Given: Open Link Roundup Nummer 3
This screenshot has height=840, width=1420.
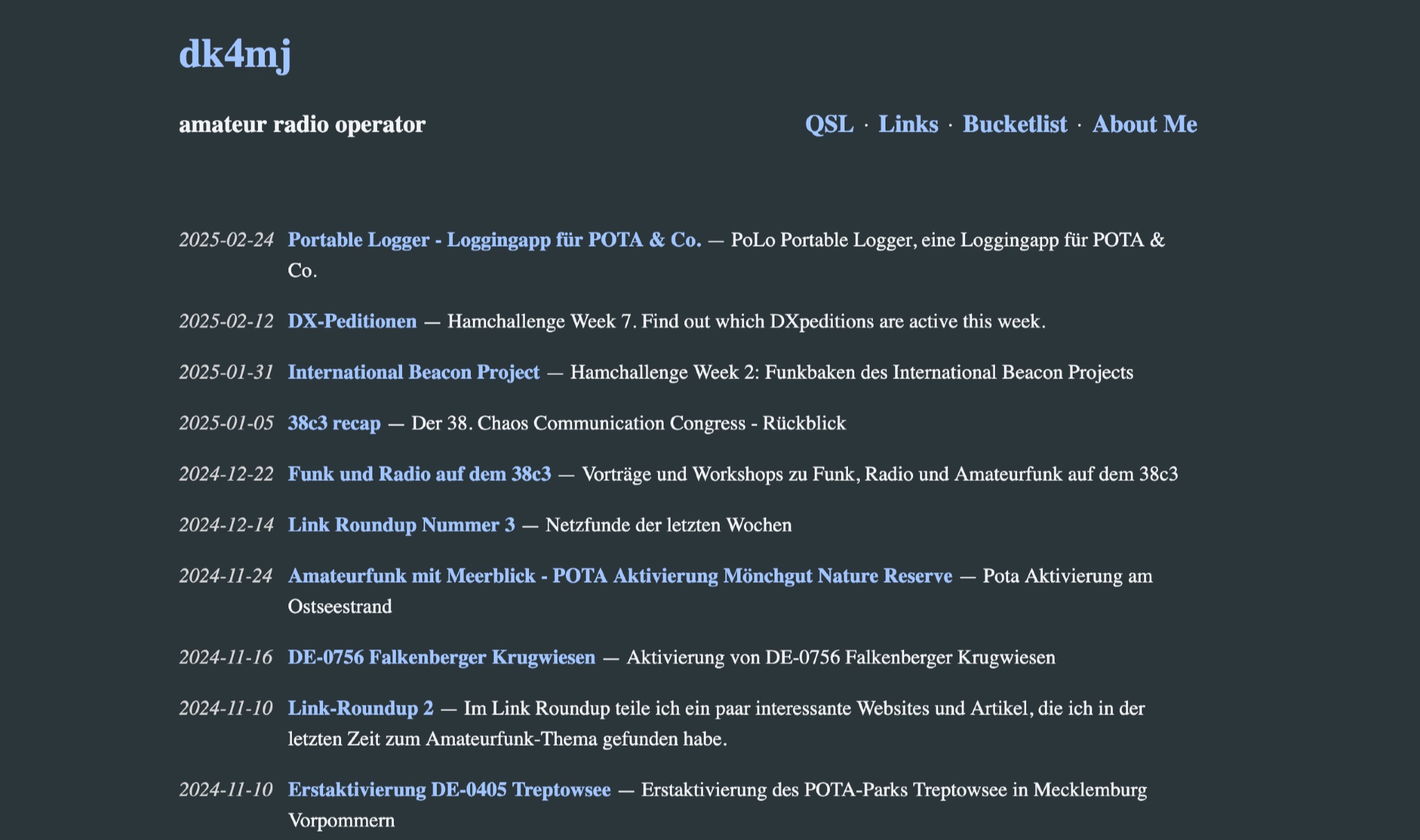Looking at the screenshot, I should coord(401,525).
